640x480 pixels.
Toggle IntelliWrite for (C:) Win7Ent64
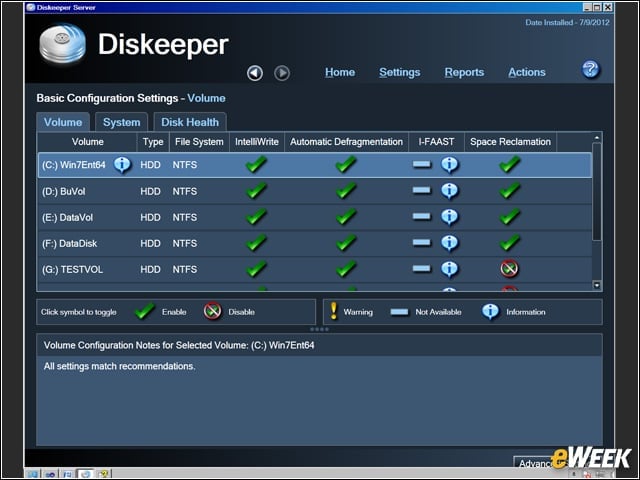(256, 164)
